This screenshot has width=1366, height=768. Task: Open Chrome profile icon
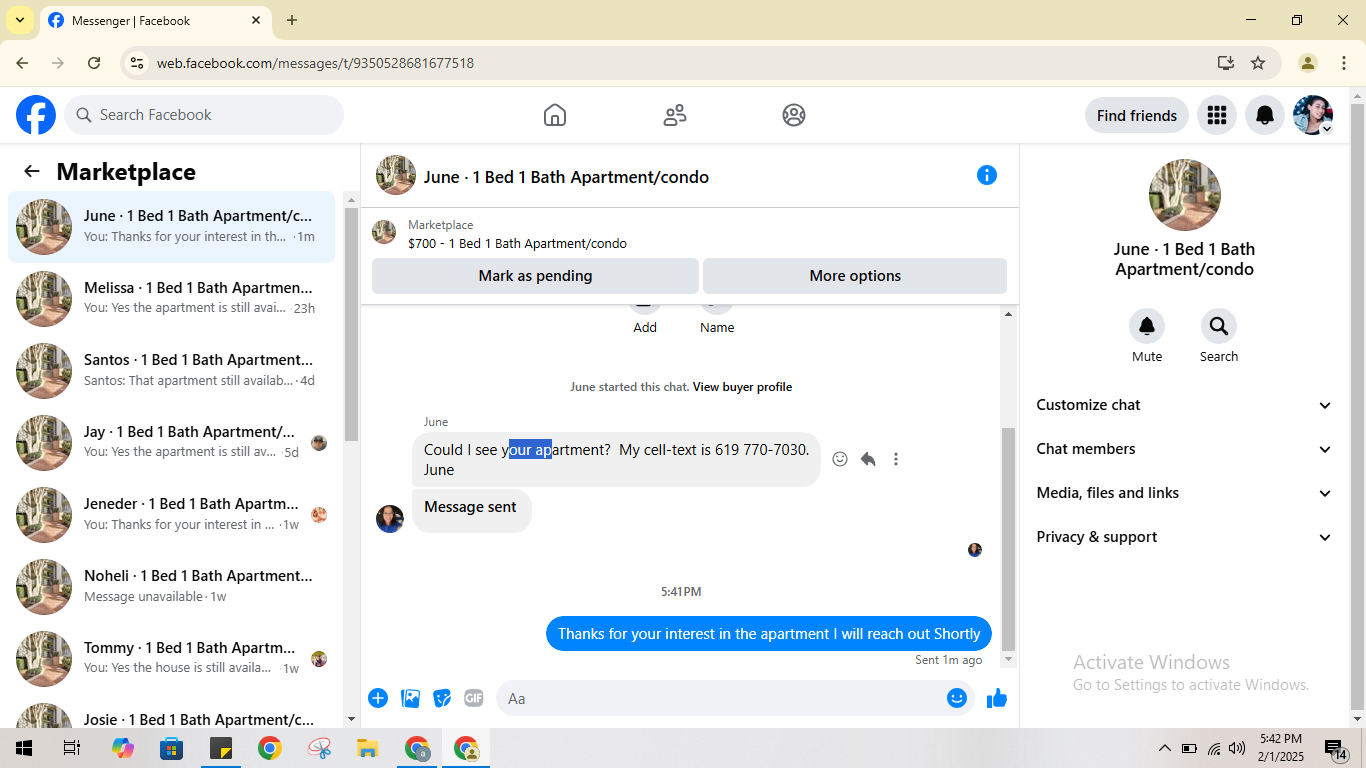pyautogui.click(x=1308, y=63)
